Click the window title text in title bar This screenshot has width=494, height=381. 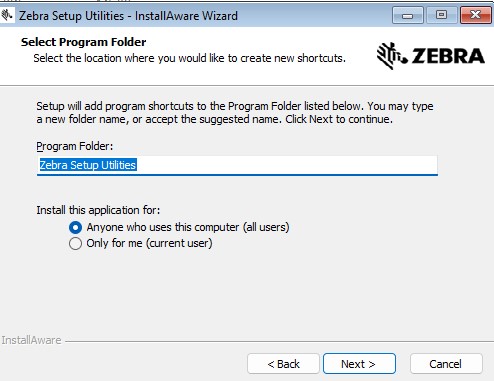click(128, 16)
